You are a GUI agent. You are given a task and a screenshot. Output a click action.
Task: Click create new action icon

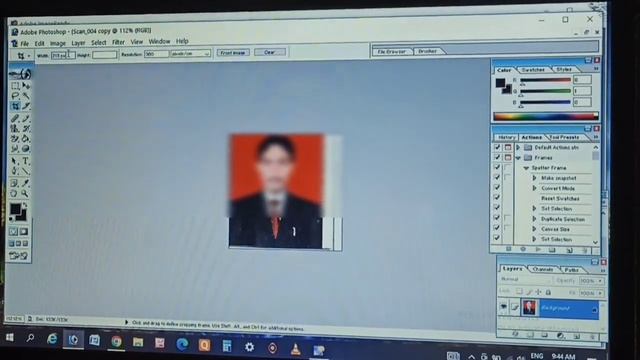coord(569,250)
